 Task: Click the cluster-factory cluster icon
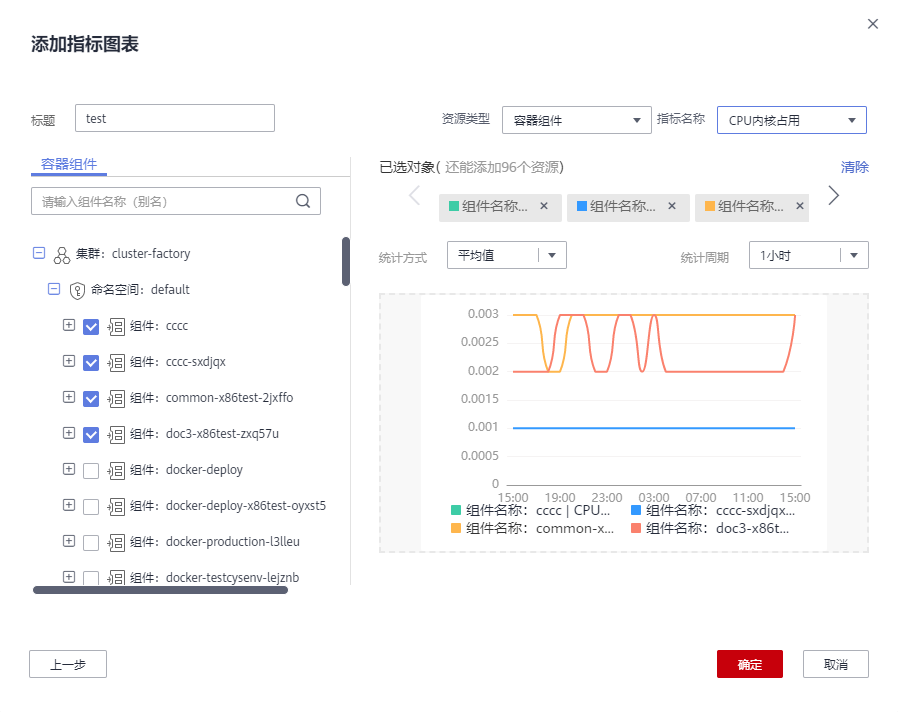pos(62,254)
